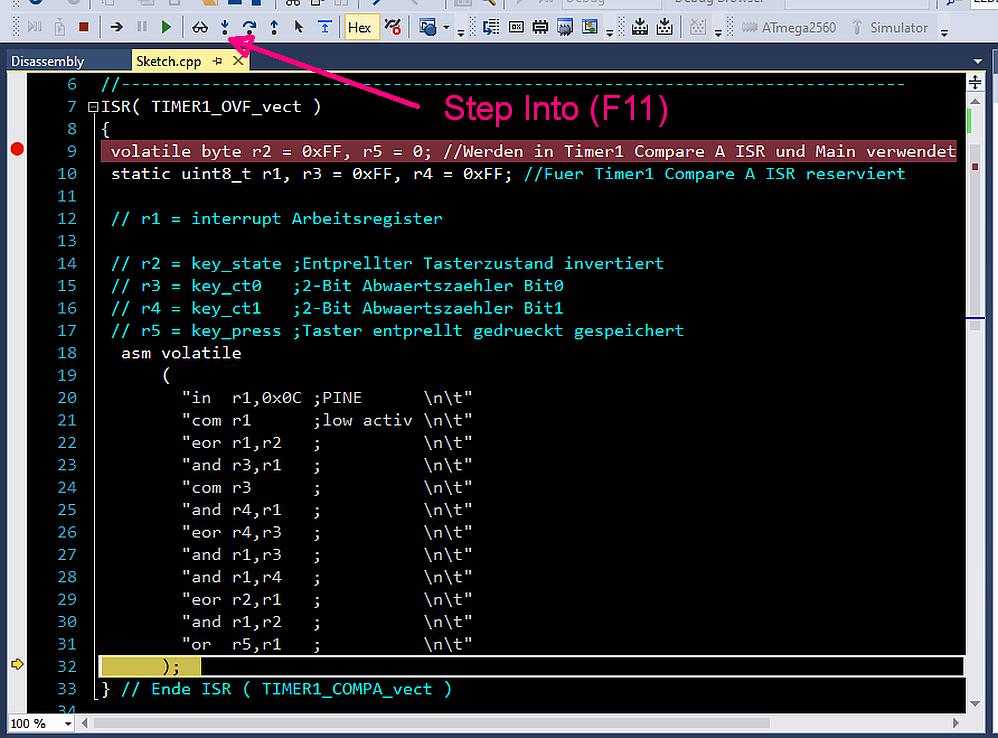
Task: Click the "asm volatile" text on line 18
Action: point(181,353)
